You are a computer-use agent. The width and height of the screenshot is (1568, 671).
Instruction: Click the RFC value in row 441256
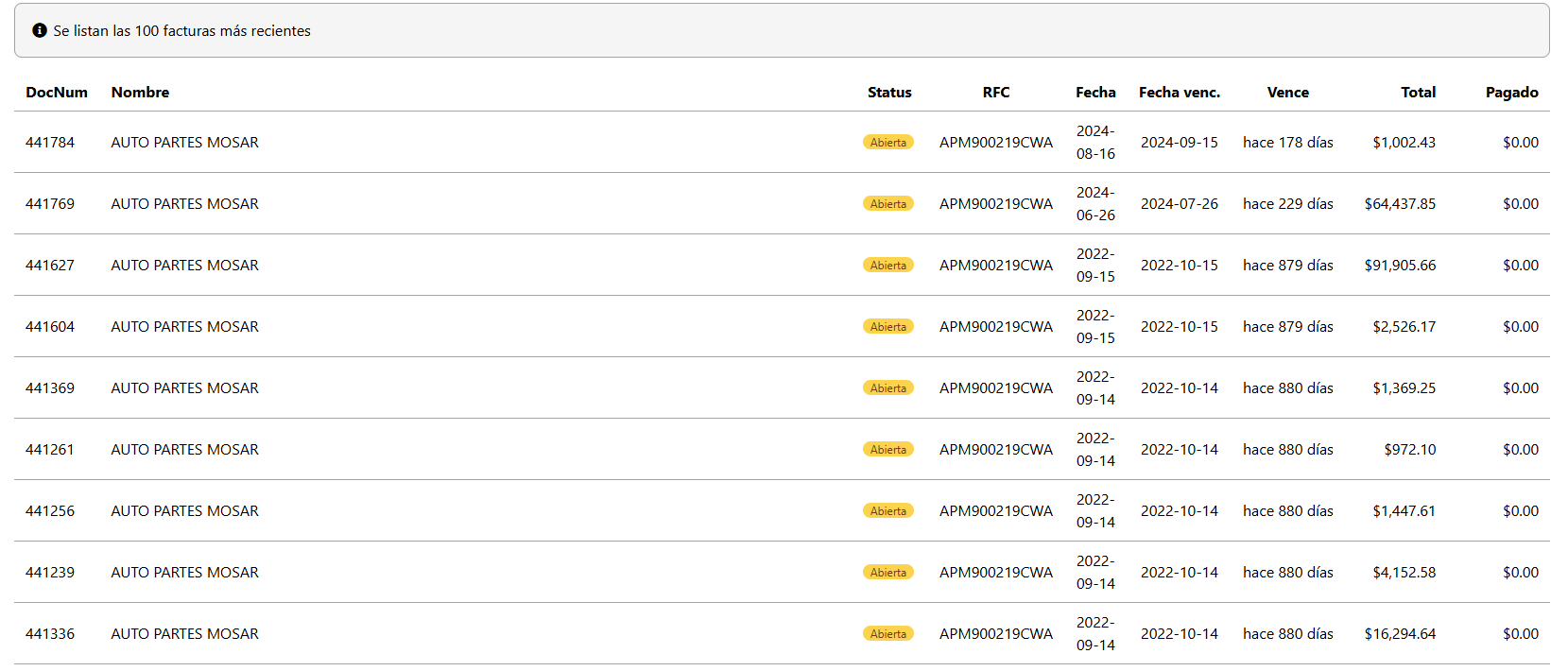995,510
